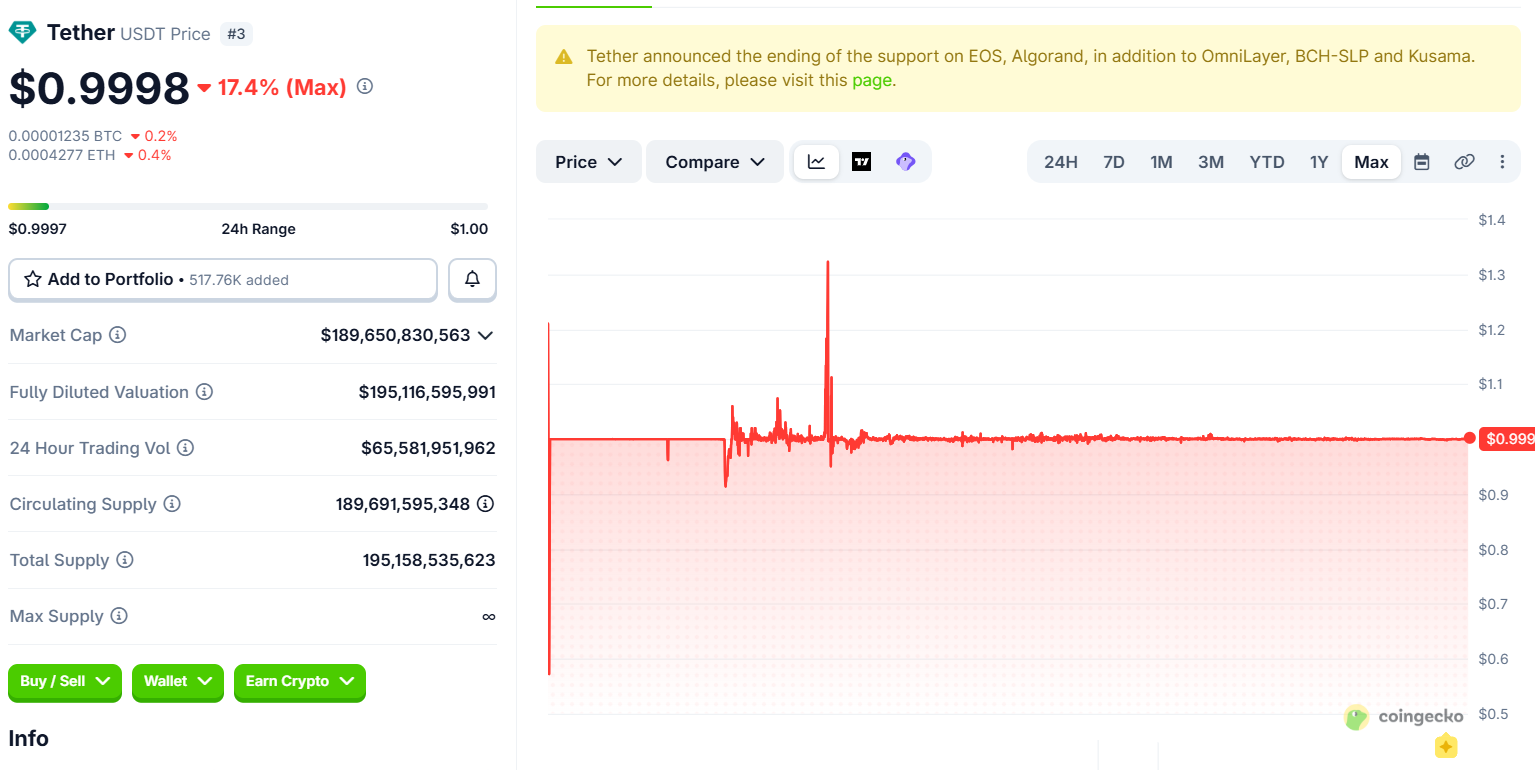Open the Compare dropdown
Image resolution: width=1535 pixels, height=770 pixels.
(x=715, y=162)
